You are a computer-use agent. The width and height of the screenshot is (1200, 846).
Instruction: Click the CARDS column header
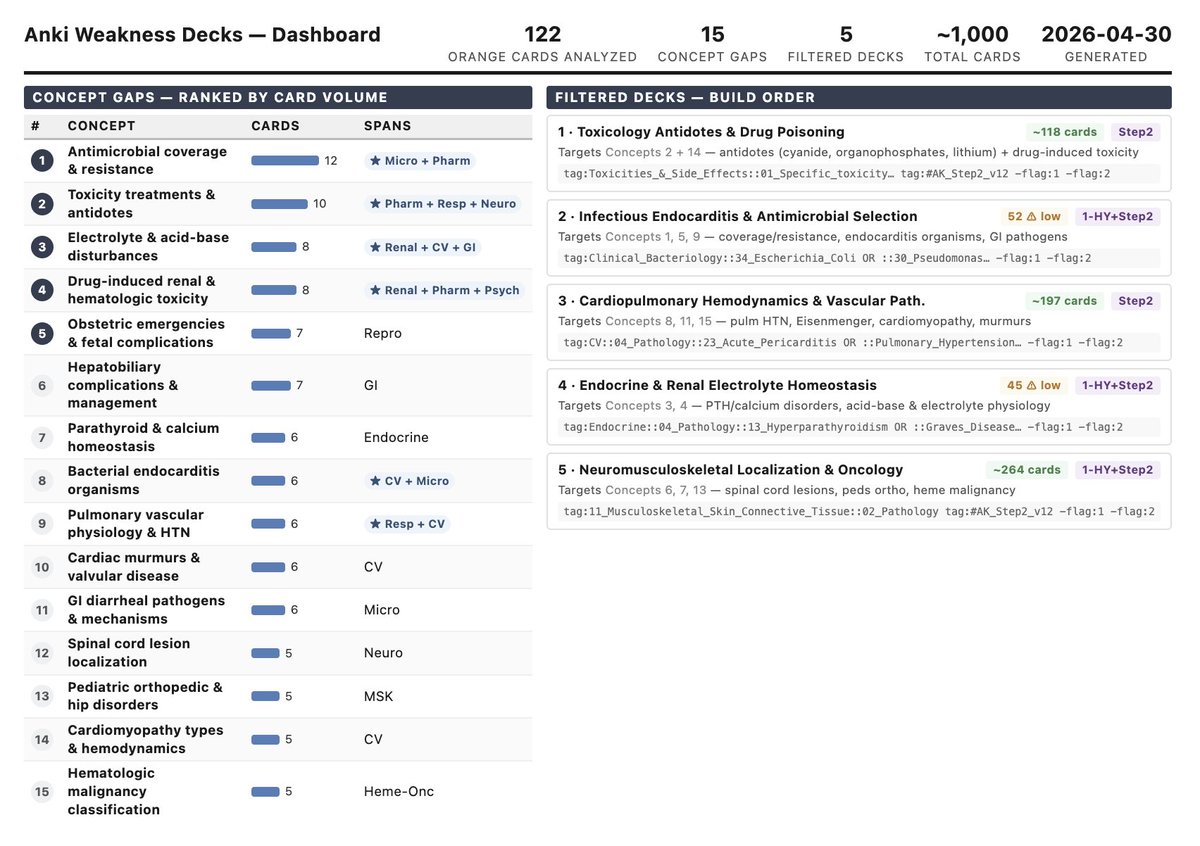click(x=275, y=126)
